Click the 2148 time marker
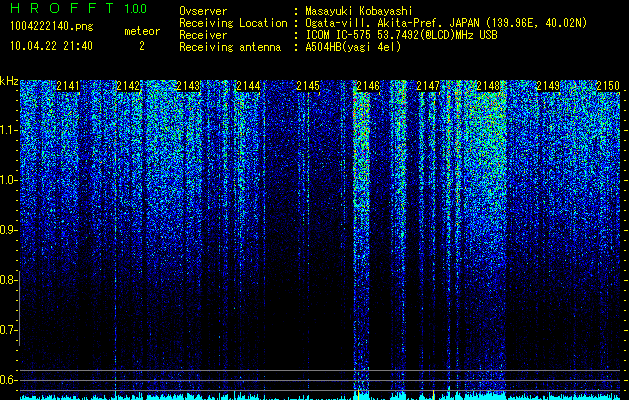Screen dimensions: 629x400 pyautogui.click(x=488, y=86)
